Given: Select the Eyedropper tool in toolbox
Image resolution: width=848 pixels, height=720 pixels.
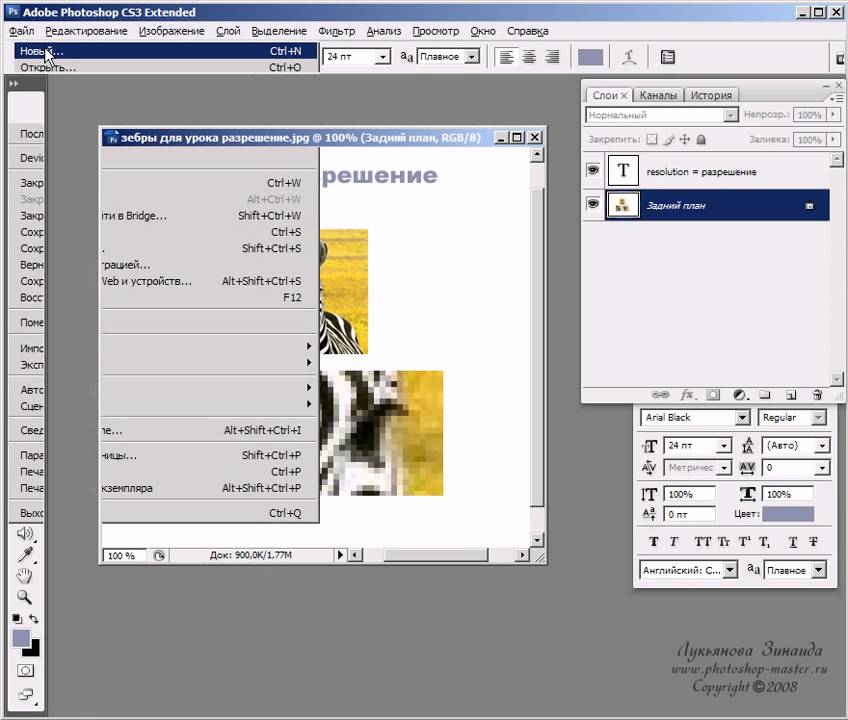Looking at the screenshot, I should tap(25, 554).
